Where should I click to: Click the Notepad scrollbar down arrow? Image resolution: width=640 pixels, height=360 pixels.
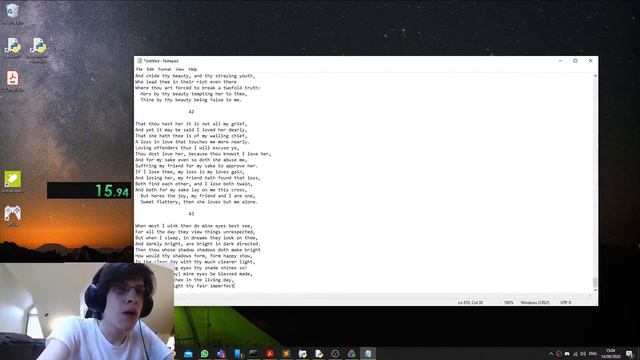tap(595, 290)
